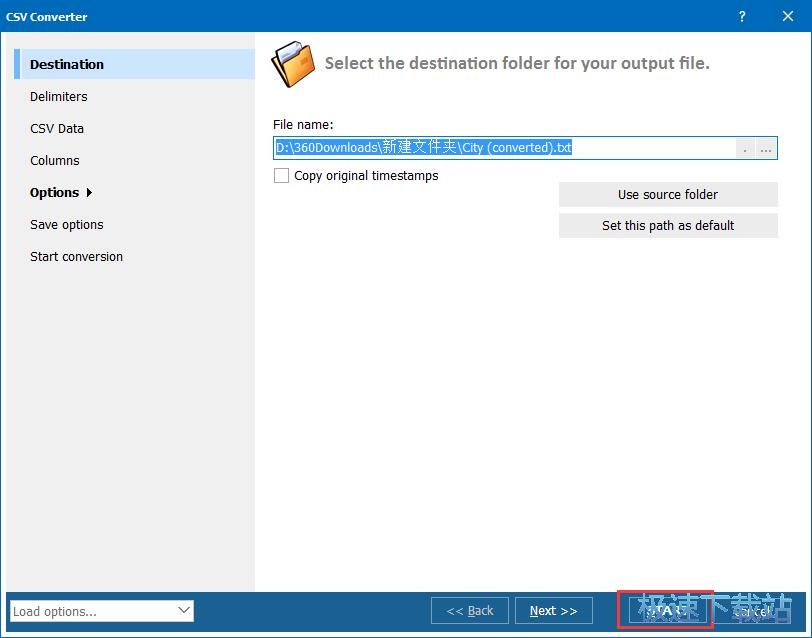The image size is (812, 638).
Task: Enable Copy original timestamps checkbox
Action: click(x=281, y=176)
